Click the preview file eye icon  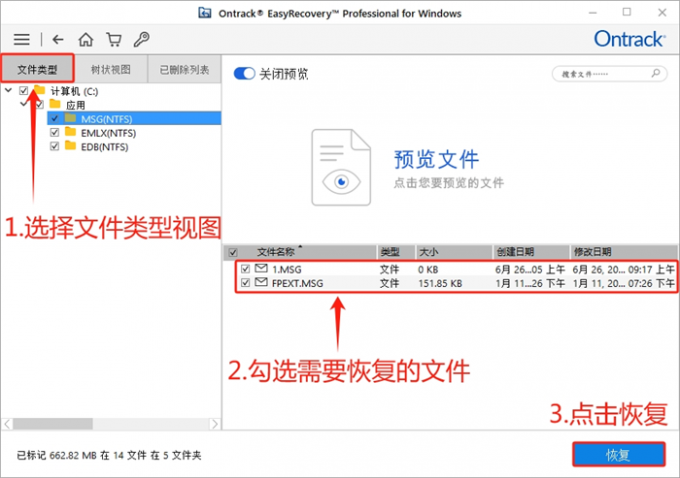click(341, 181)
